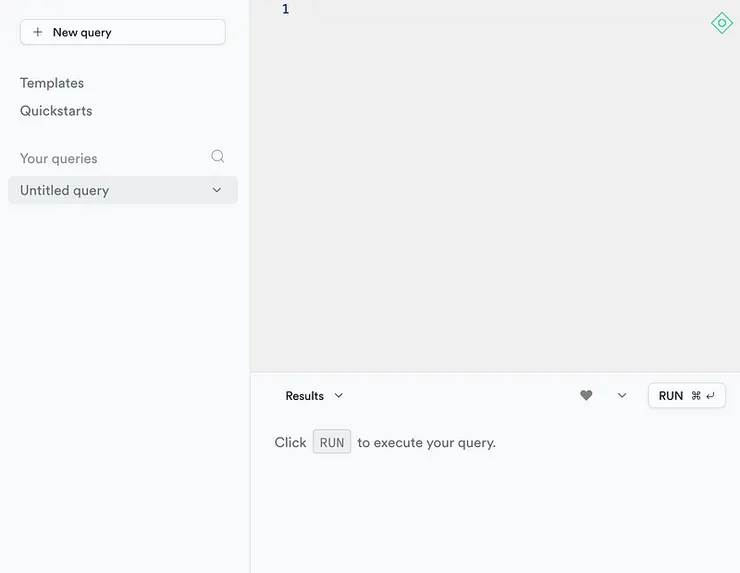Click the inline RUN badge in results hint

click(332, 442)
